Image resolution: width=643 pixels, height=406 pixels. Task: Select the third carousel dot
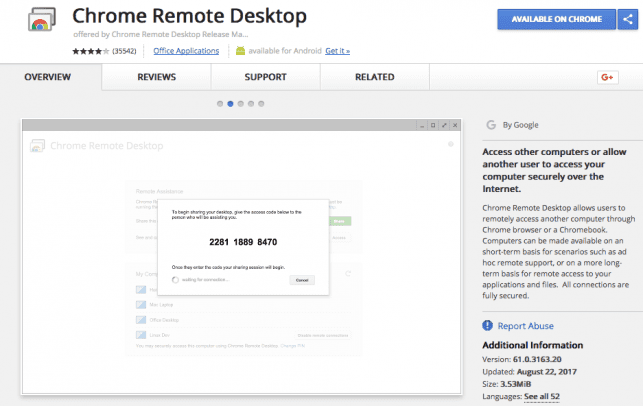tap(240, 104)
